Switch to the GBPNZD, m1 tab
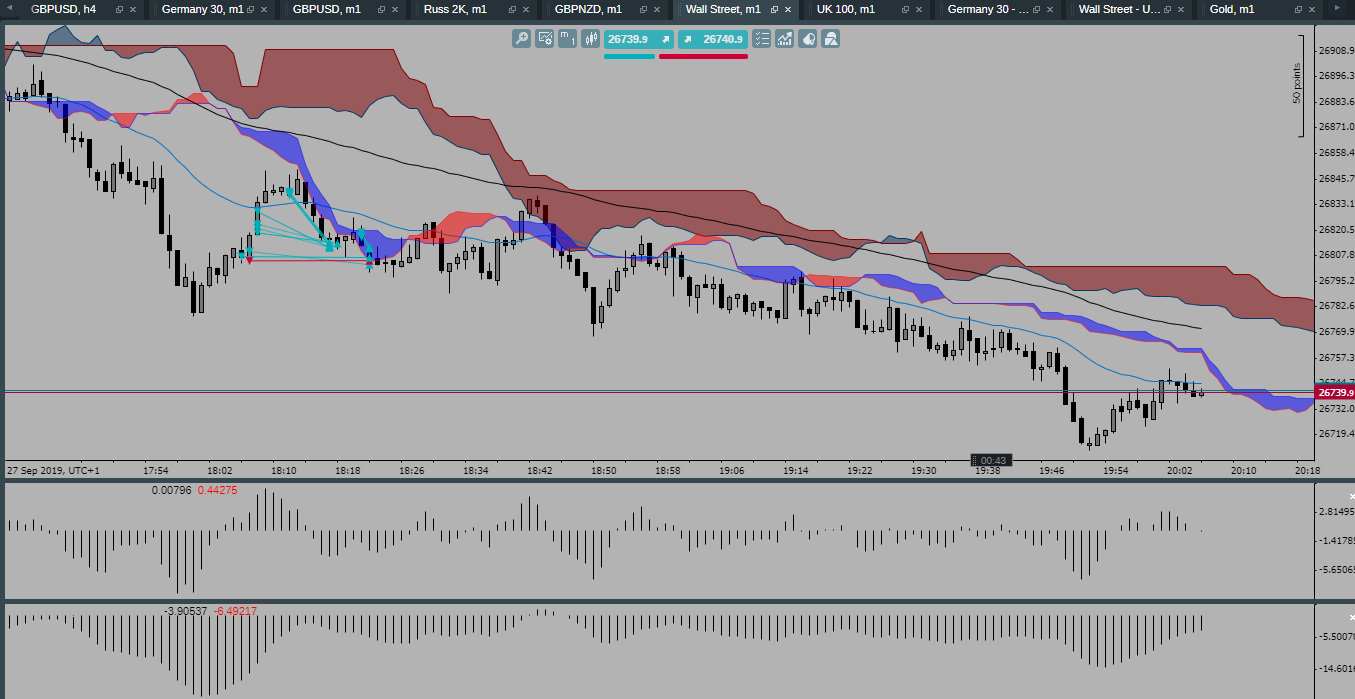Screen dimensions: 1355x699 pos(588,9)
